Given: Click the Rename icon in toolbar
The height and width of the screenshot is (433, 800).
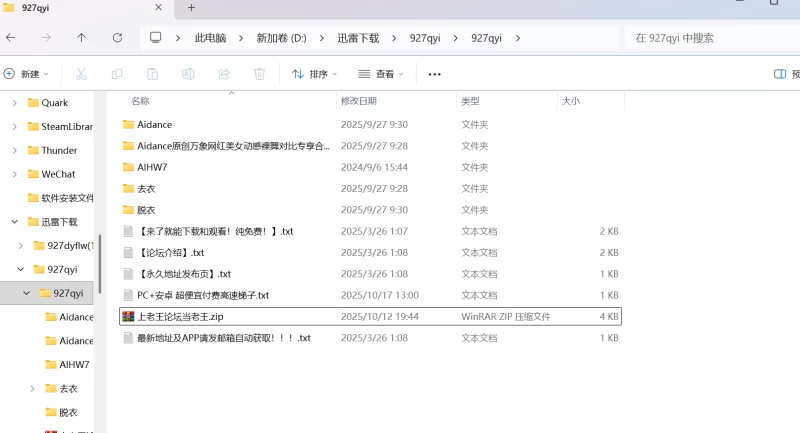Looking at the screenshot, I should point(188,74).
